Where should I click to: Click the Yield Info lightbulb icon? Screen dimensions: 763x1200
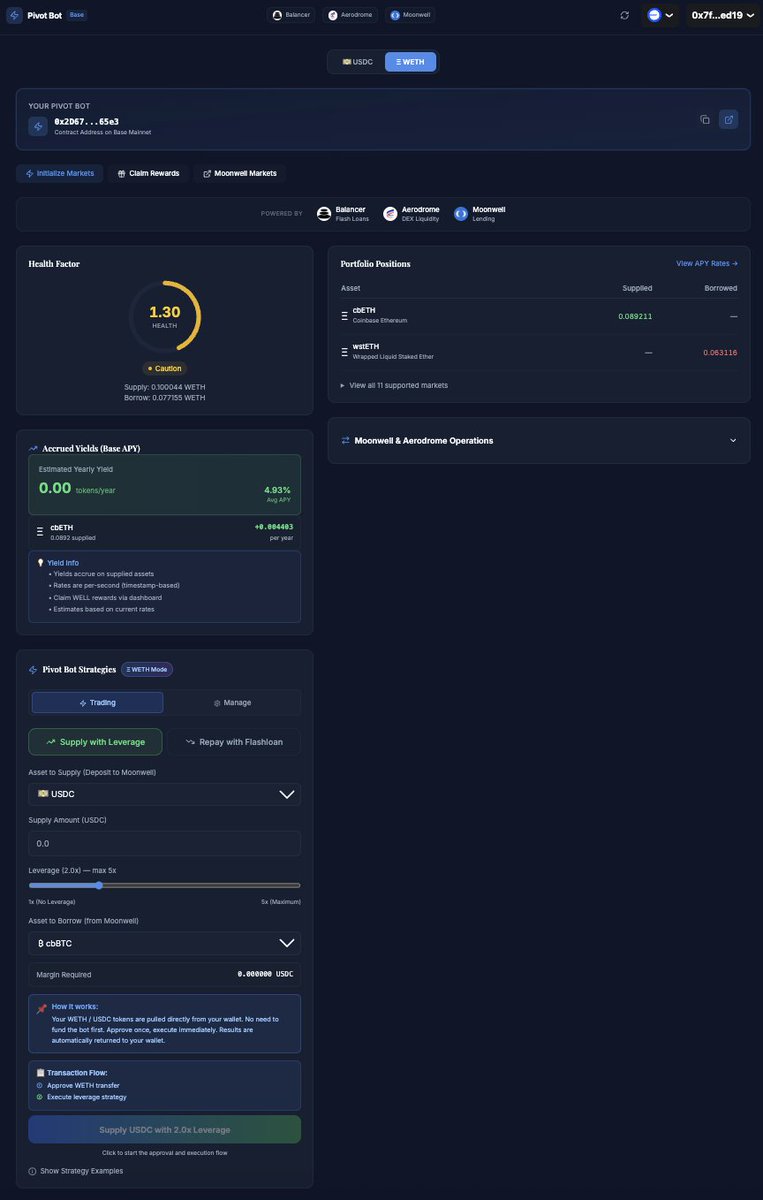pyautogui.click(x=40, y=563)
